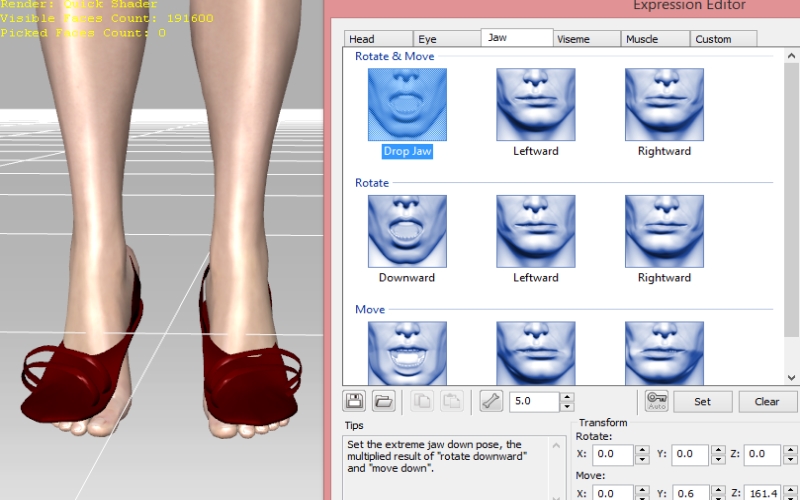This screenshot has width=800, height=500.
Task: Click the Copy icon in the toolbar
Action: pyautogui.click(x=421, y=401)
